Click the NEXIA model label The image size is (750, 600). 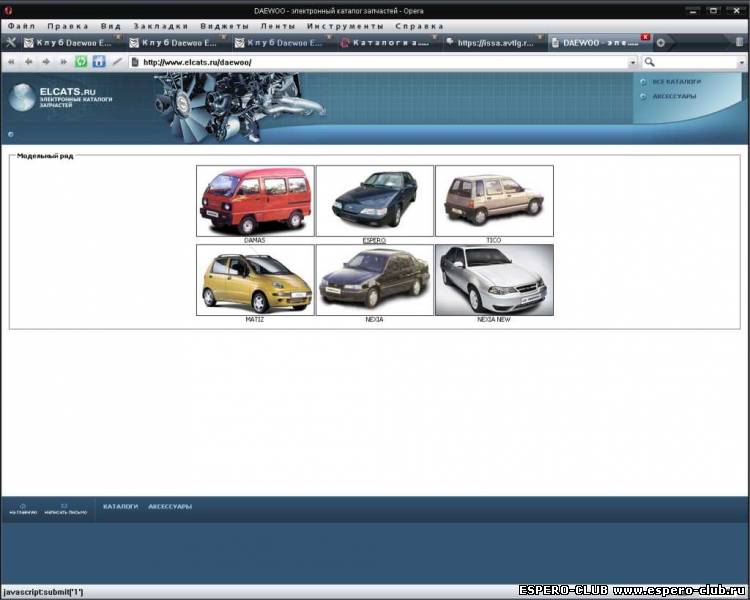point(374,319)
